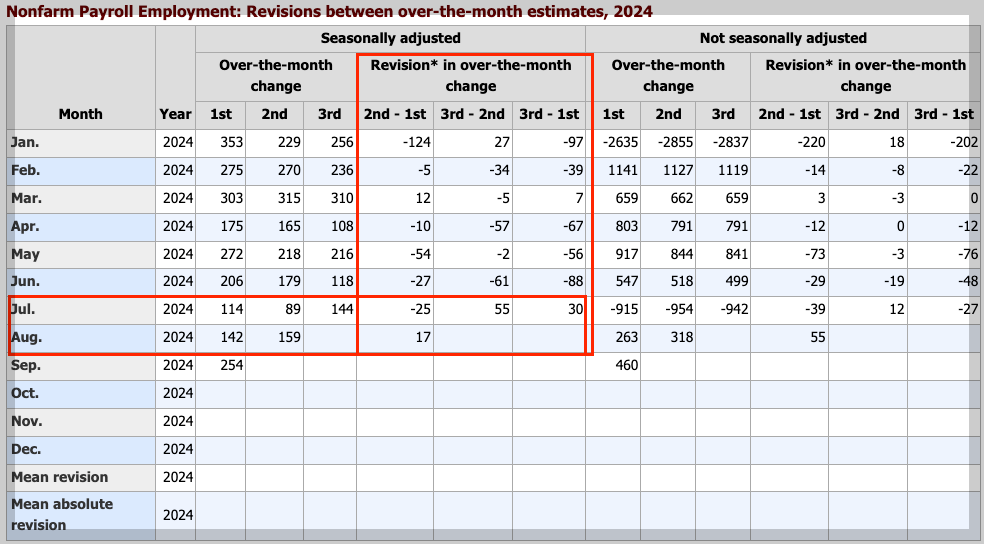Click the 'Seasonally adjusted' column group header
984x544 pixels.
(390, 38)
